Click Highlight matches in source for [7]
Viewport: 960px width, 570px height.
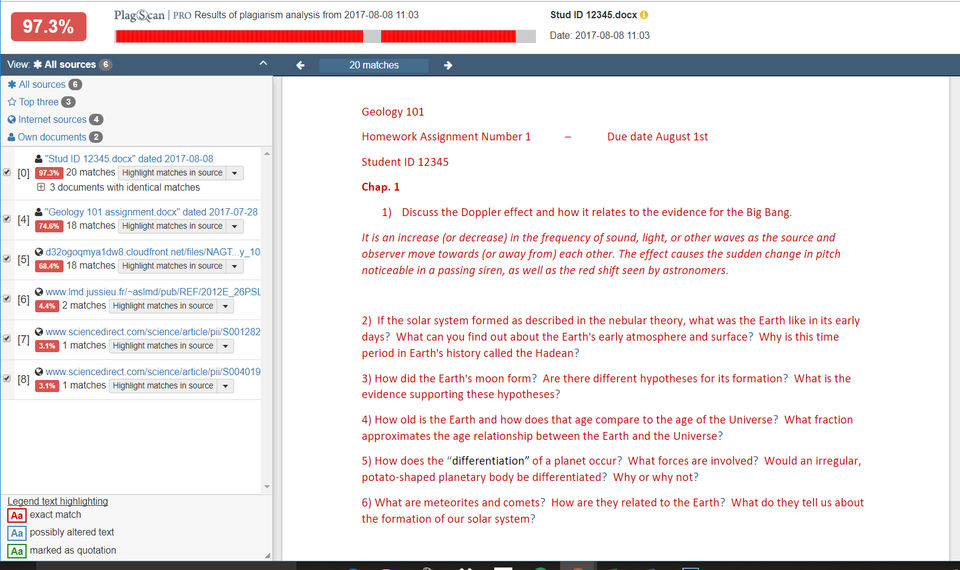click(x=163, y=346)
